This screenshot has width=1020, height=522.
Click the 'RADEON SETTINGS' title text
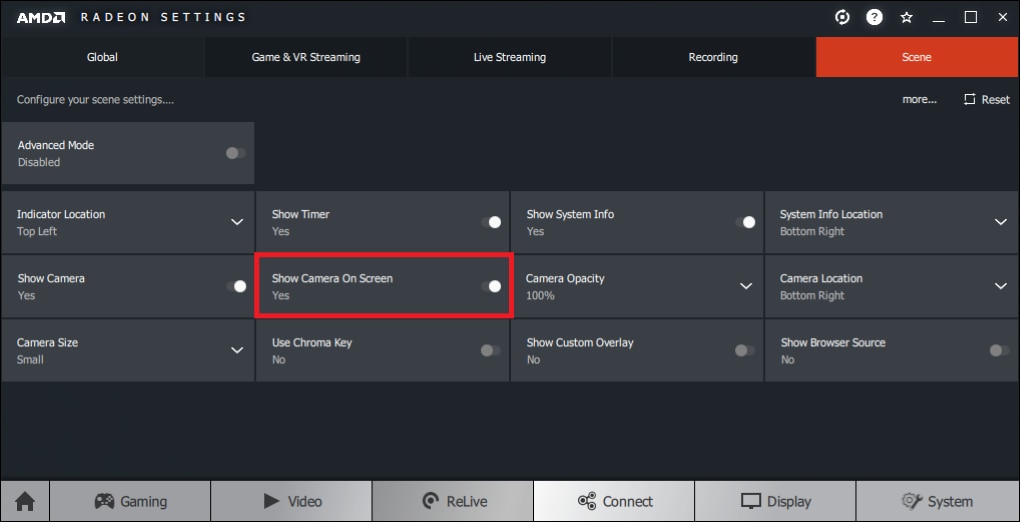pyautogui.click(x=163, y=18)
